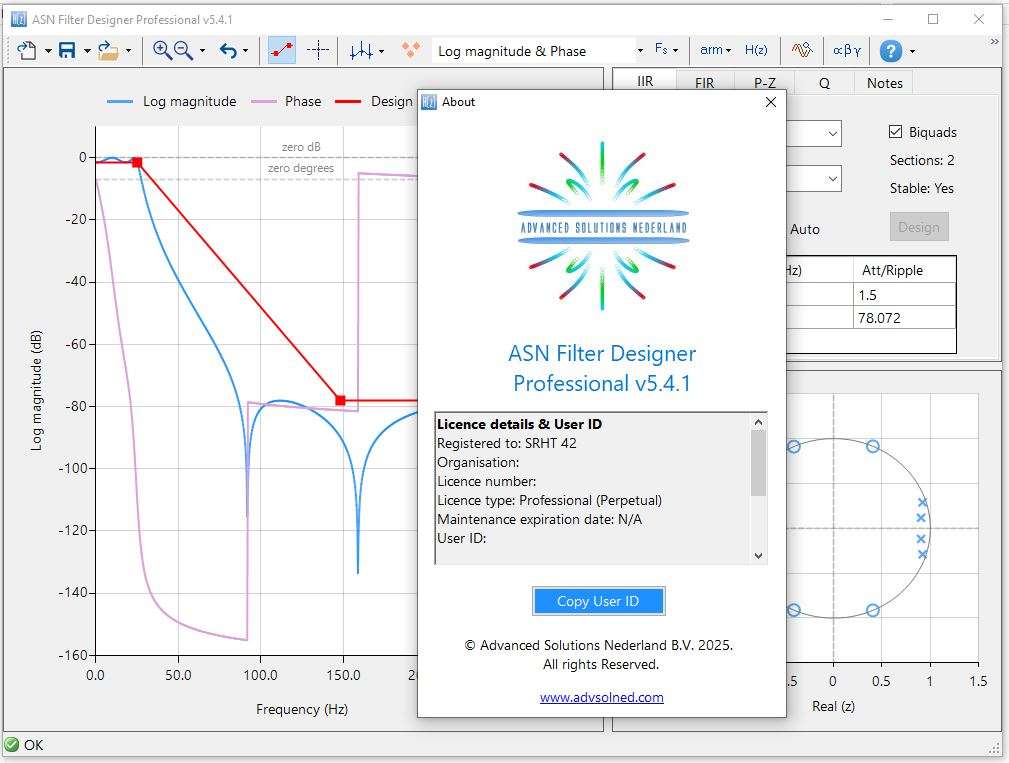Open the signal analyser waveform icon

(802, 50)
